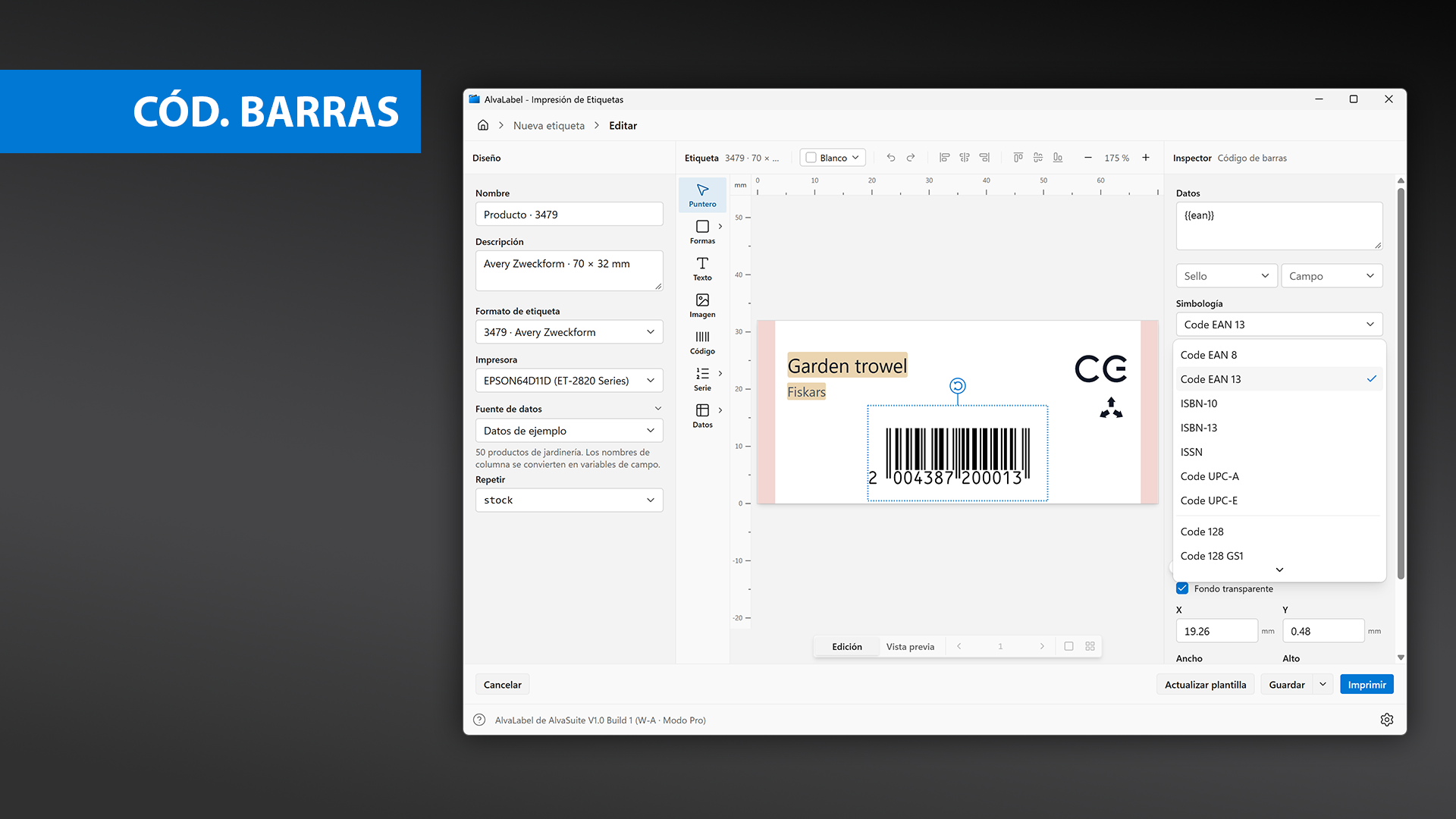Switch to Vista previa tab

[x=910, y=646]
